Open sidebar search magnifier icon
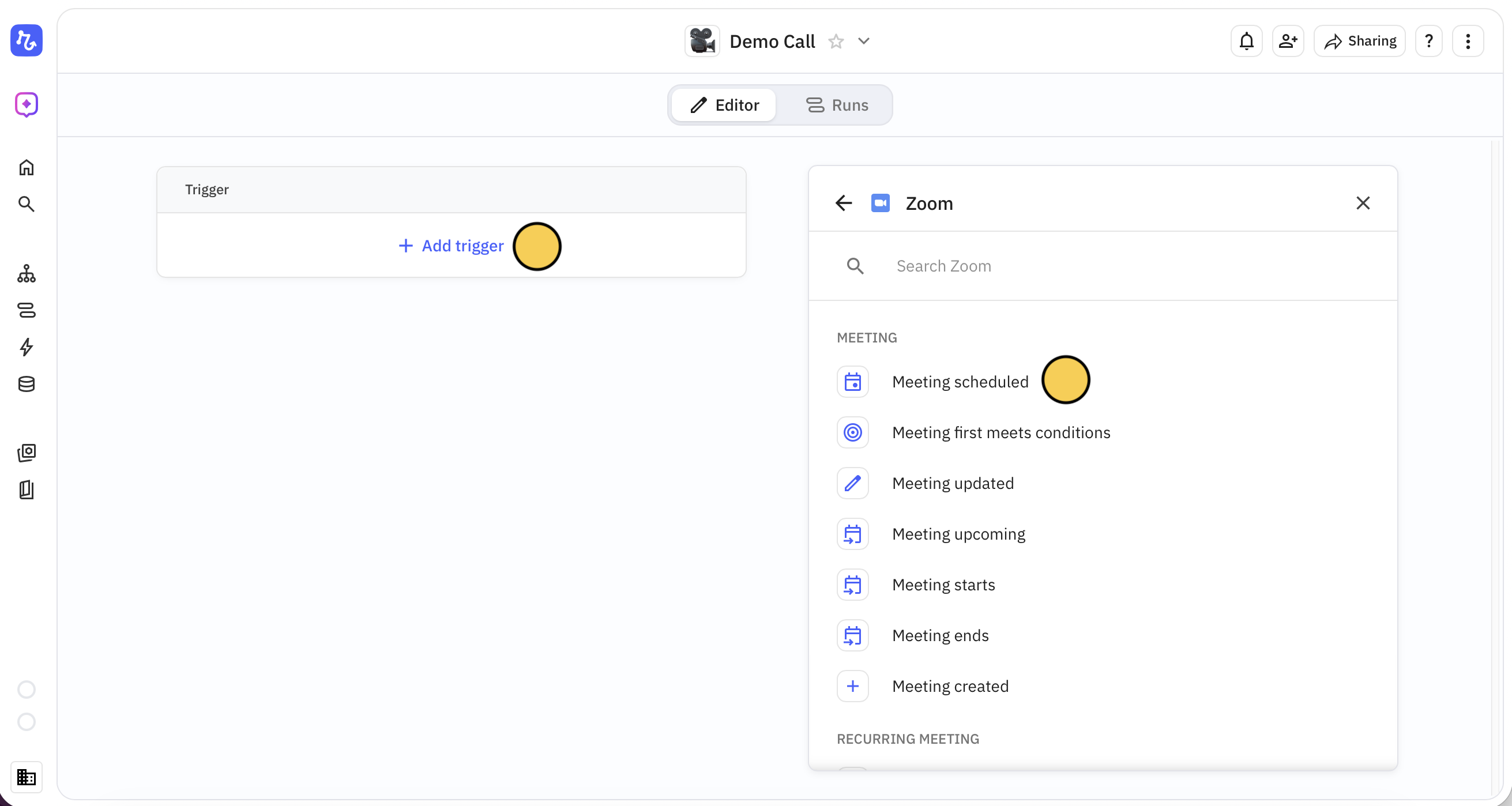 coord(27,204)
